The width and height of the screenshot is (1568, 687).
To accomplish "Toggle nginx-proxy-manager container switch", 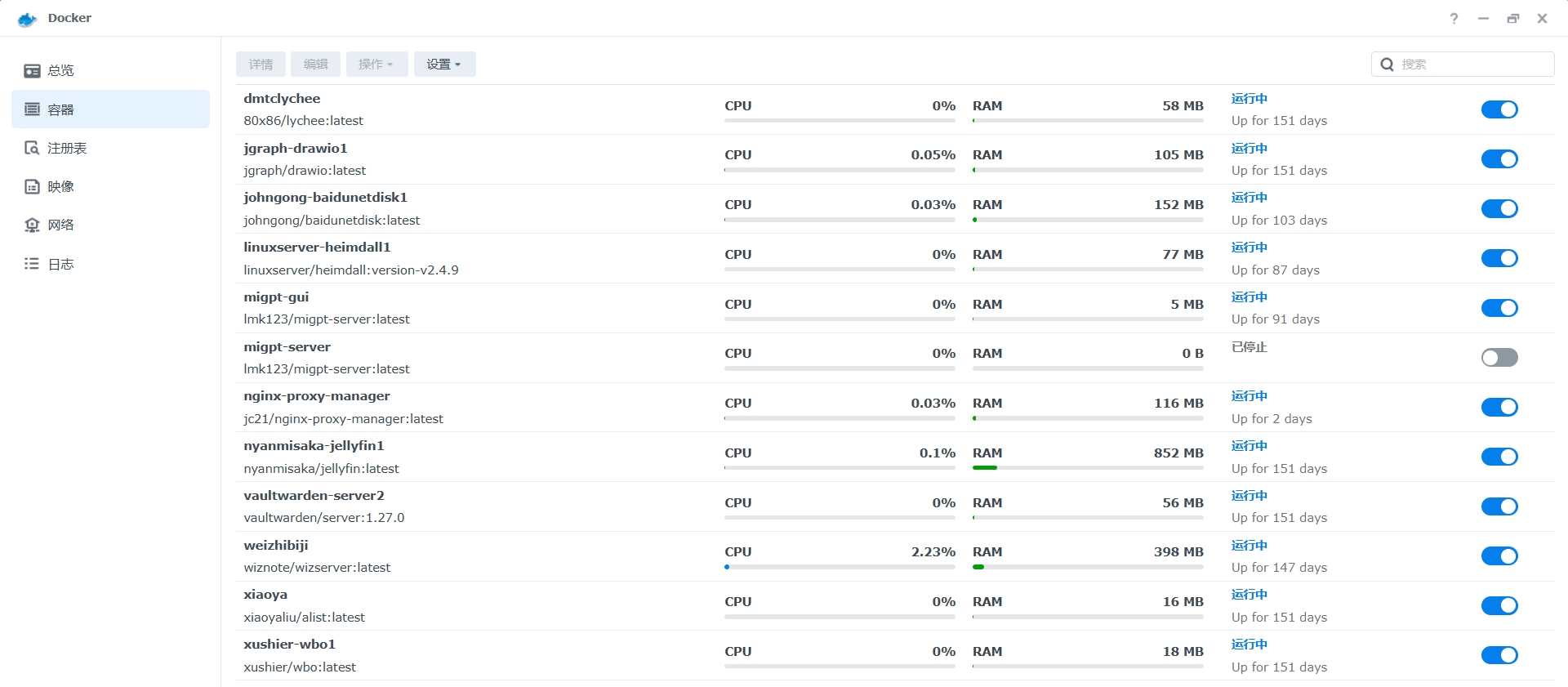I will 1499,407.
